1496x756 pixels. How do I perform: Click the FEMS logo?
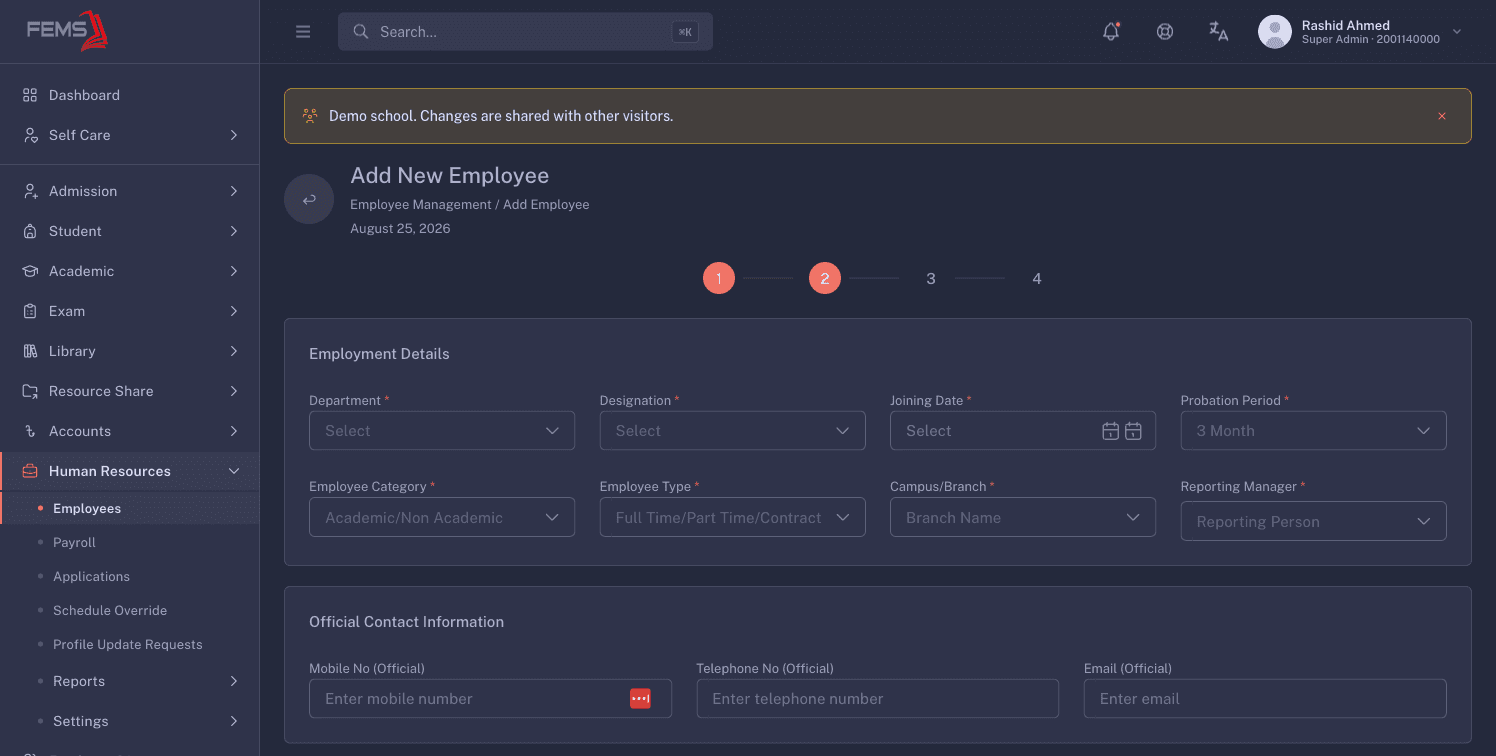tap(68, 30)
